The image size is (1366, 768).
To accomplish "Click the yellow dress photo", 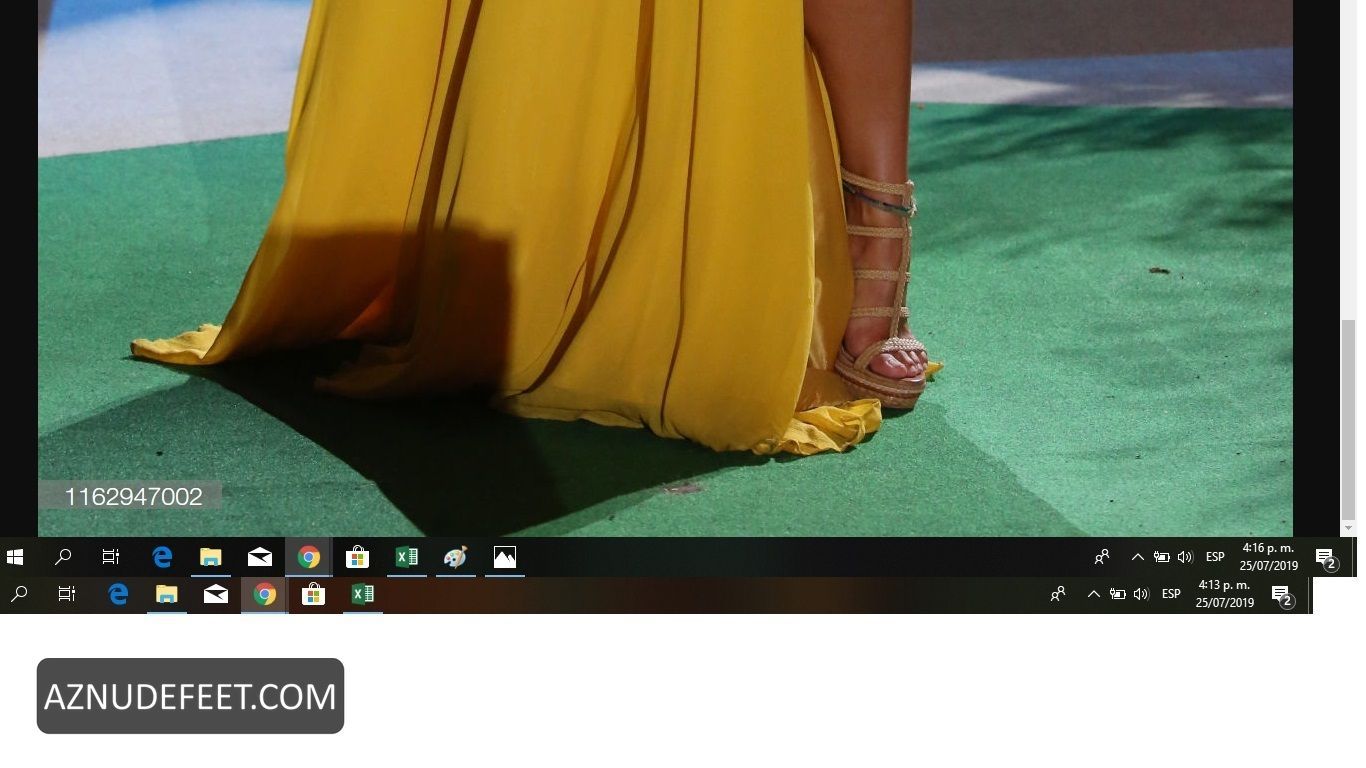I will pyautogui.click(x=665, y=268).
